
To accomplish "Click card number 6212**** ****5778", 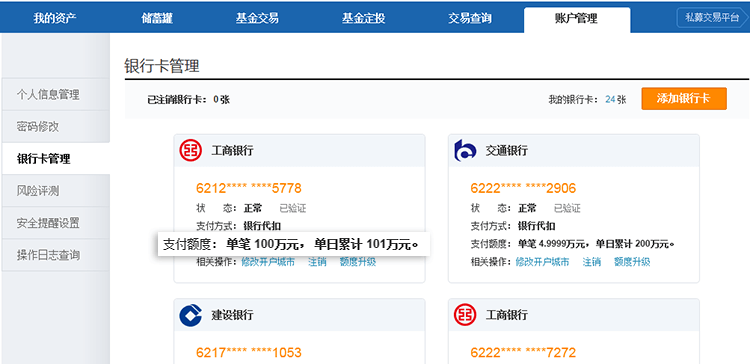I will 249,188.
